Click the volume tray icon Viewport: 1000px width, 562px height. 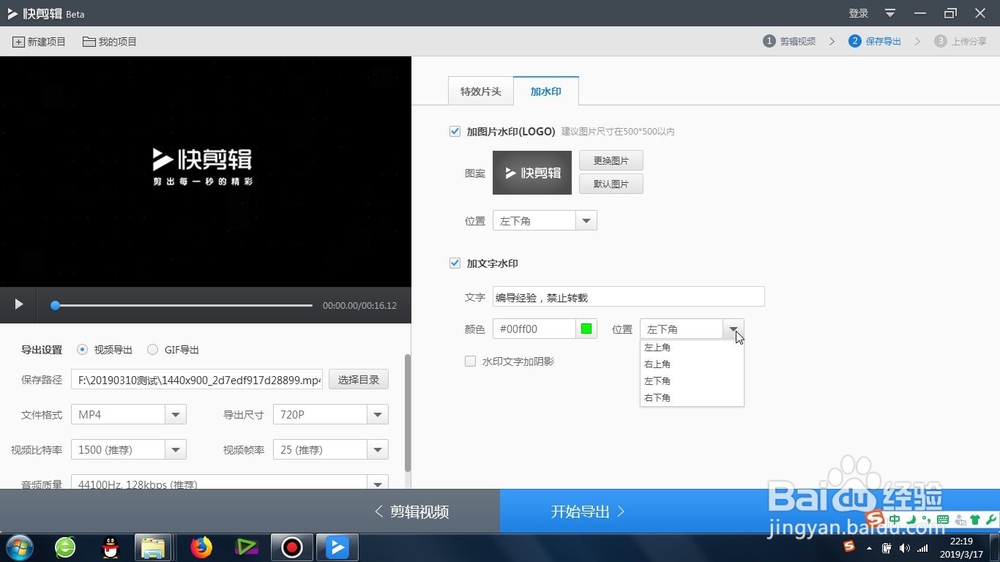click(904, 548)
